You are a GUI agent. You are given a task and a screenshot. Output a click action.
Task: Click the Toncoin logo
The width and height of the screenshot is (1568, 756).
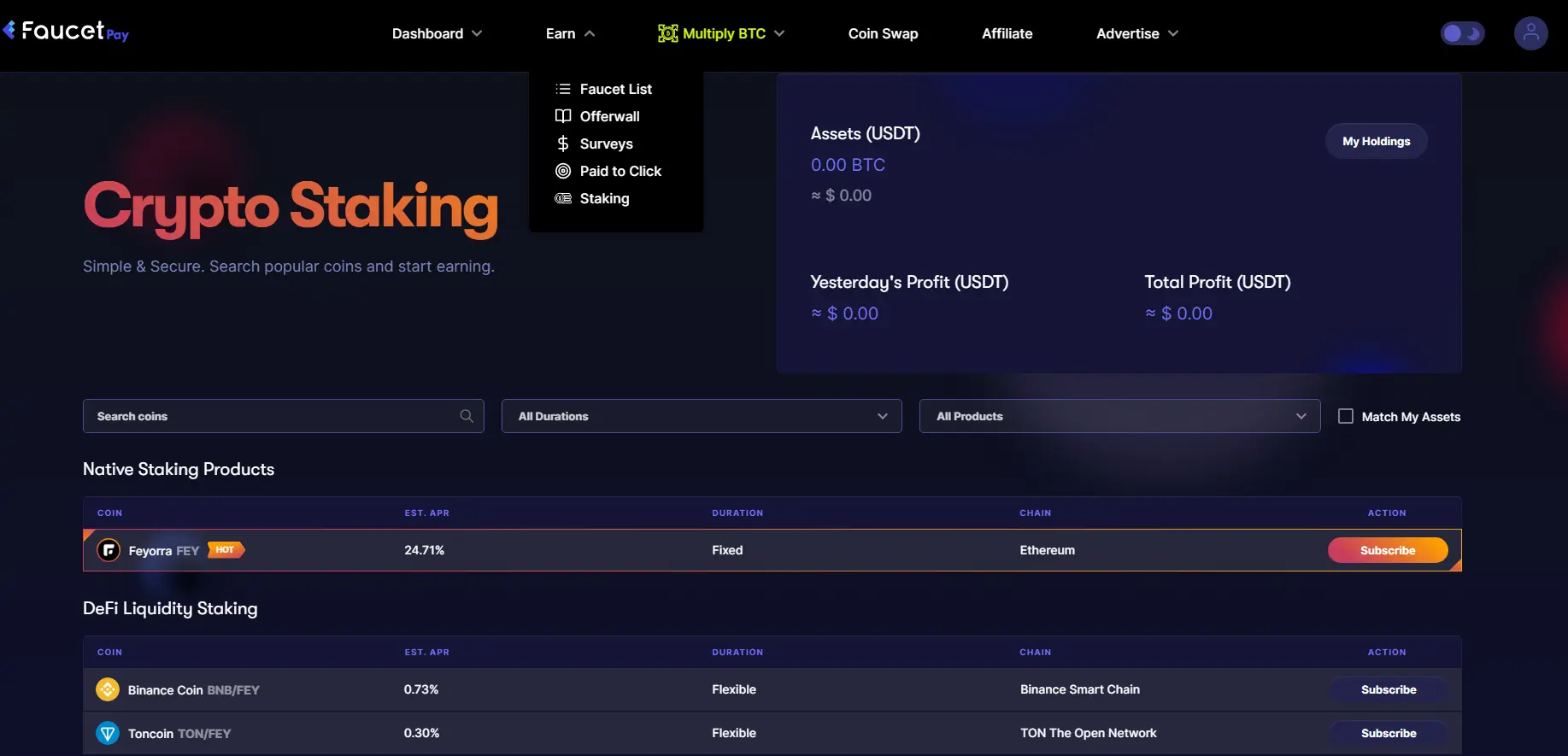pyautogui.click(x=108, y=733)
